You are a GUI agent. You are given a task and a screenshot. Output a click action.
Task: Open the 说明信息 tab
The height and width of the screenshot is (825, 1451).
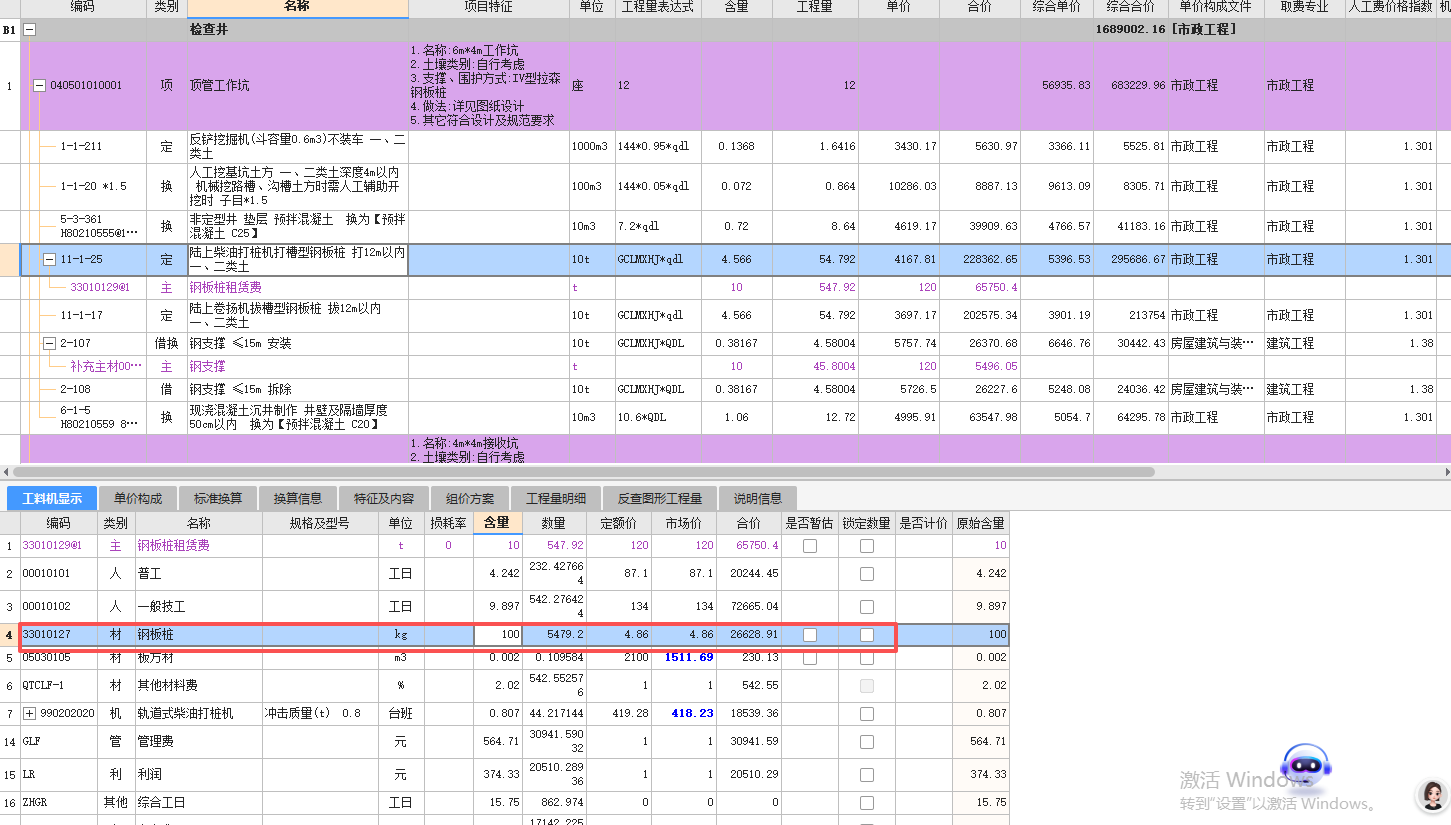point(758,498)
